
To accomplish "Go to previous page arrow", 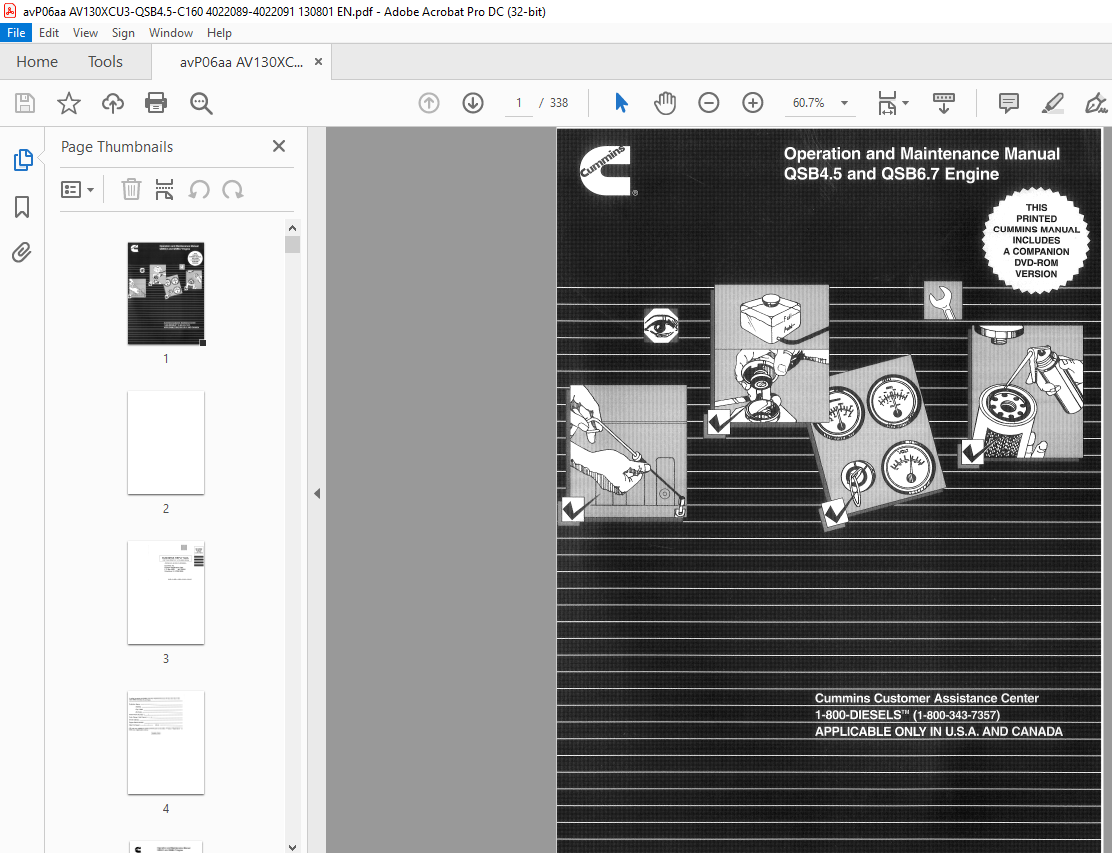I will pos(429,104).
